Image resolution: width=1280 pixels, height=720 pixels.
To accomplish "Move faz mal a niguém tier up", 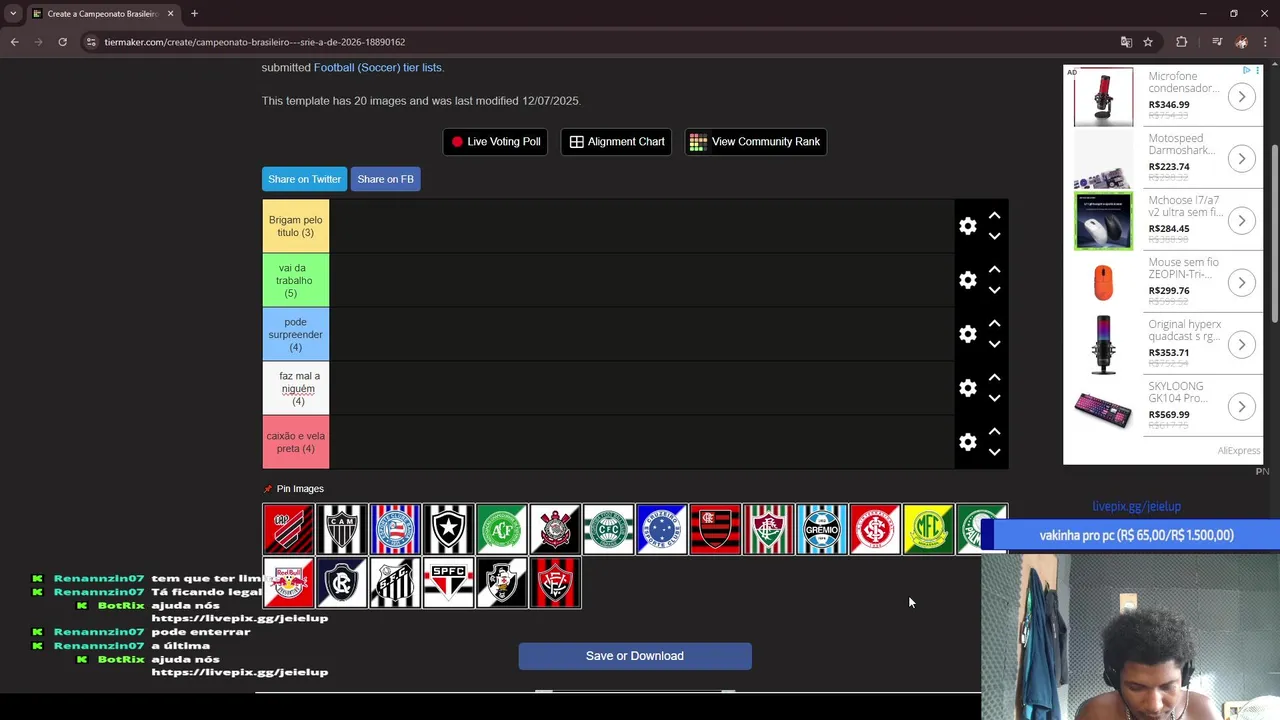I will [x=994, y=378].
